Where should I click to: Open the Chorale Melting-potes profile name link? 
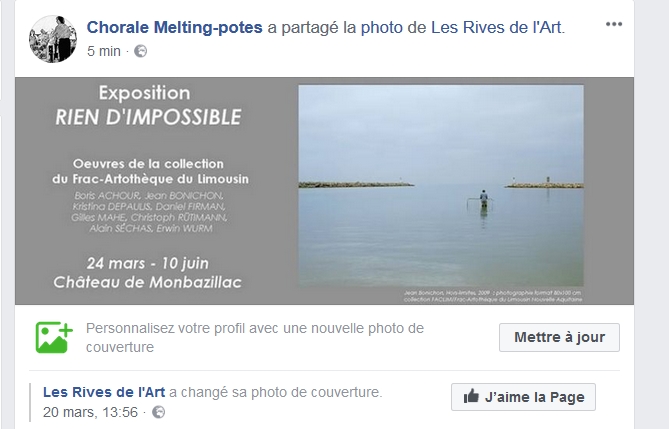point(175,27)
